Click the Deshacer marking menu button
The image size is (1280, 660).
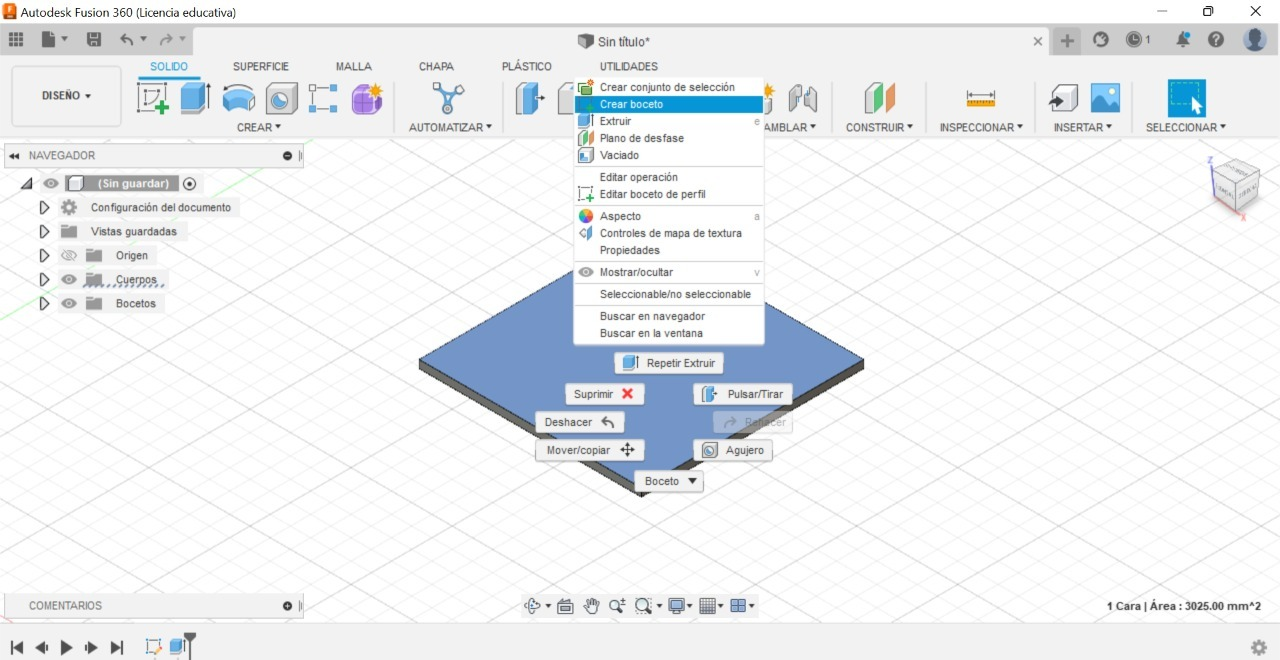(580, 422)
